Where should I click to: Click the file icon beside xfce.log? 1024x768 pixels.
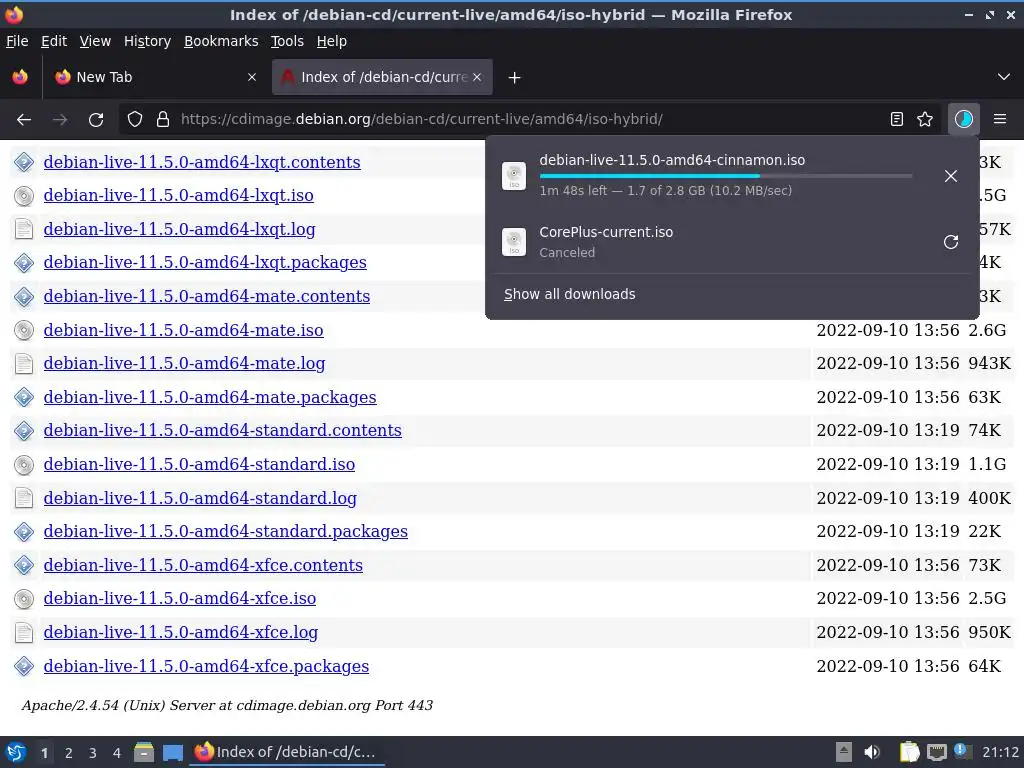point(24,633)
